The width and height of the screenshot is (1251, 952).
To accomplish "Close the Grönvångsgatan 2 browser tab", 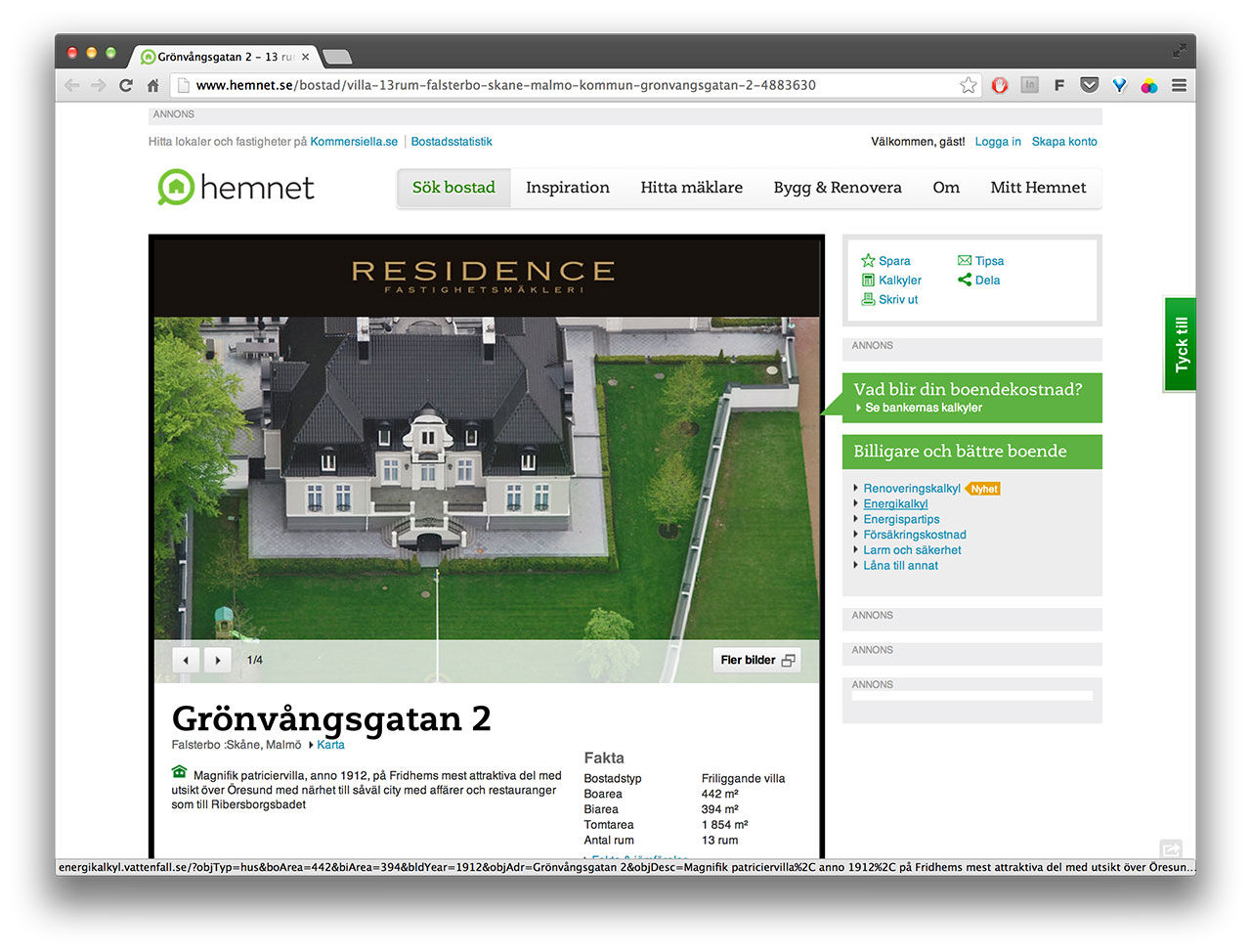I will [x=305, y=57].
